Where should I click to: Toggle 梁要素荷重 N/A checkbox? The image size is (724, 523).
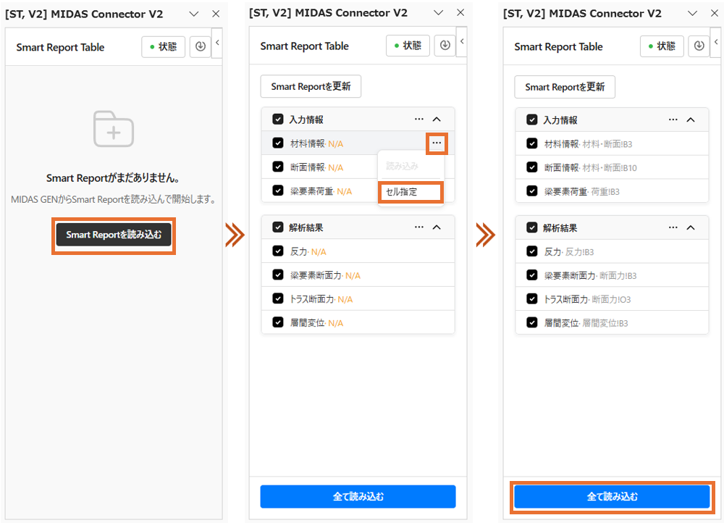click(x=278, y=191)
